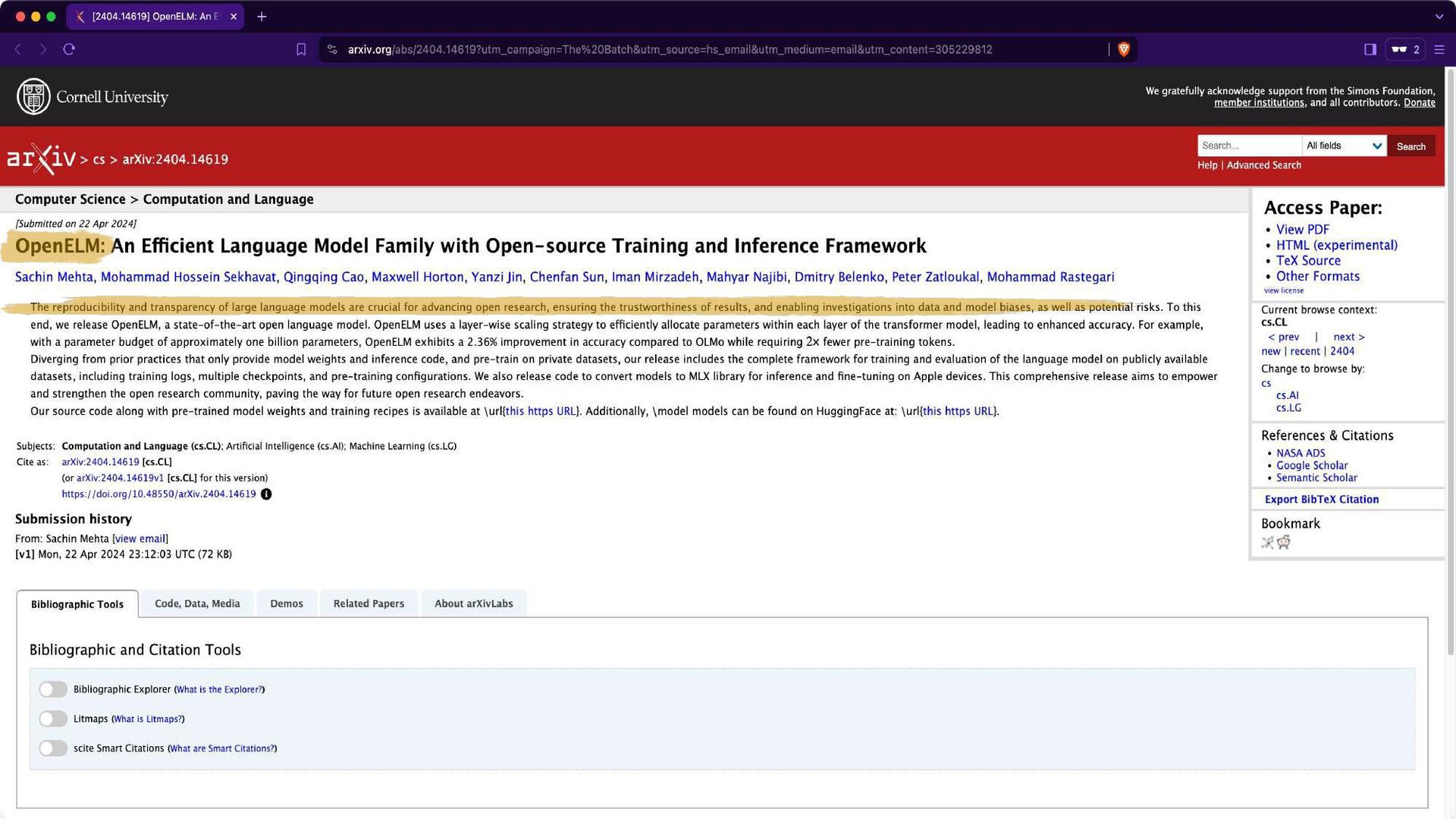Go to prev paper in cs.CL
The image size is (1456, 819).
[1283, 337]
